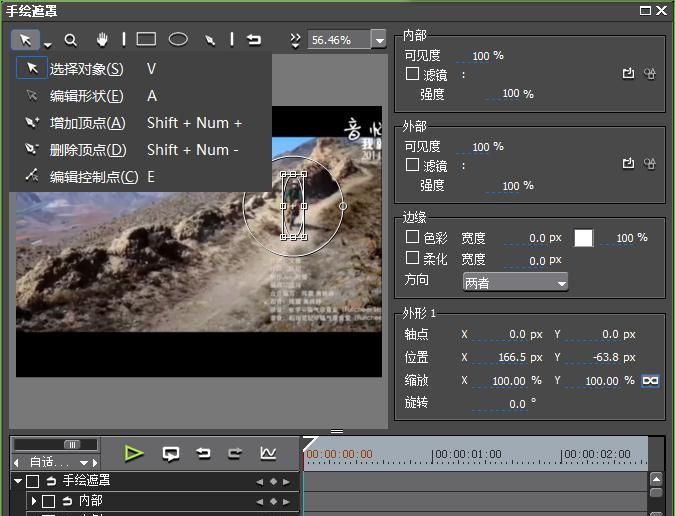Viewport: 675px width, 516px height.
Task: Click the graph curve view icon
Action: coord(268,453)
